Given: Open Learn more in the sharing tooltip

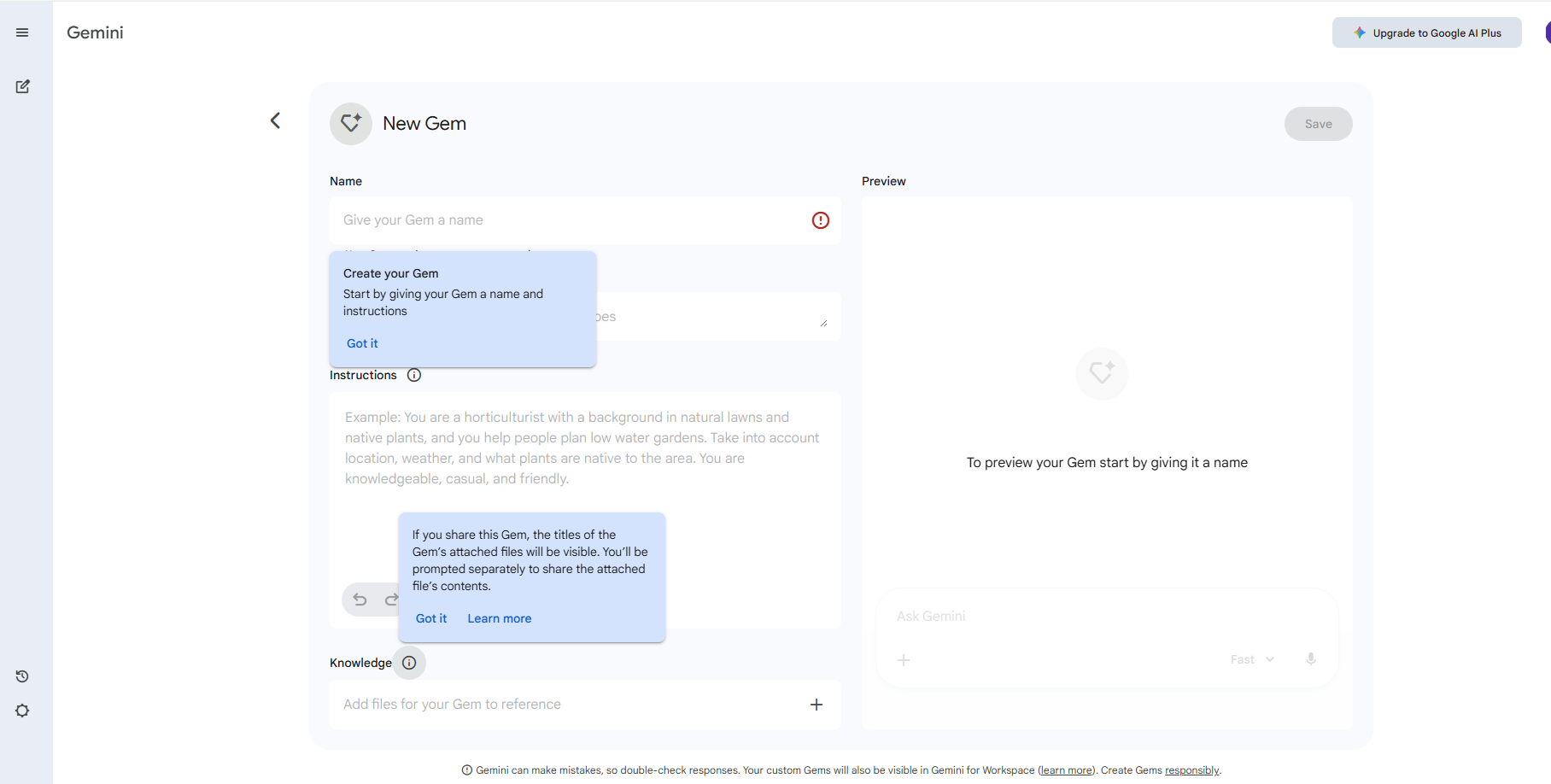Looking at the screenshot, I should point(499,618).
